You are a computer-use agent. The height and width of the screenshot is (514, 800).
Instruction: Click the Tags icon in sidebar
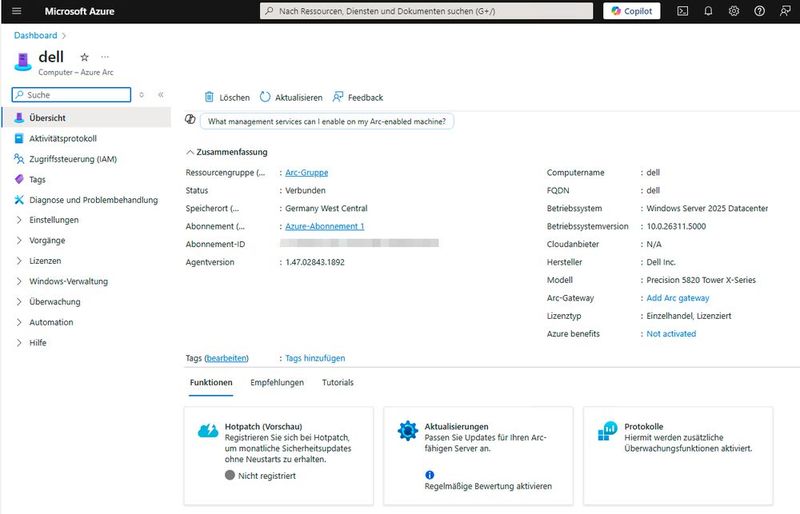pos(19,179)
